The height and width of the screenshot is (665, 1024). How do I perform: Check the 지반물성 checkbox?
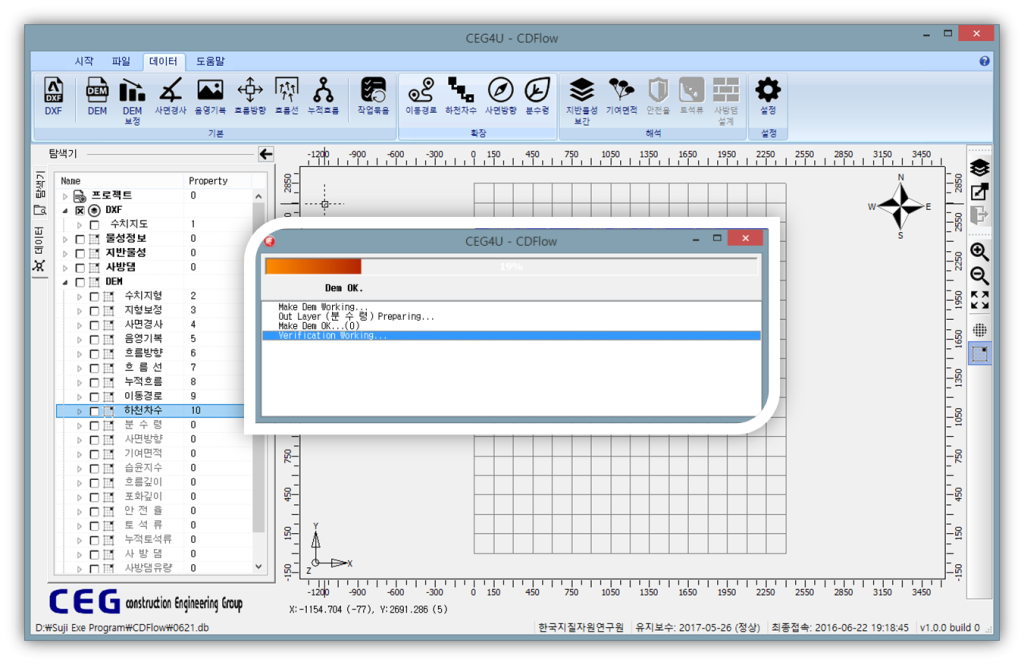tap(80, 253)
